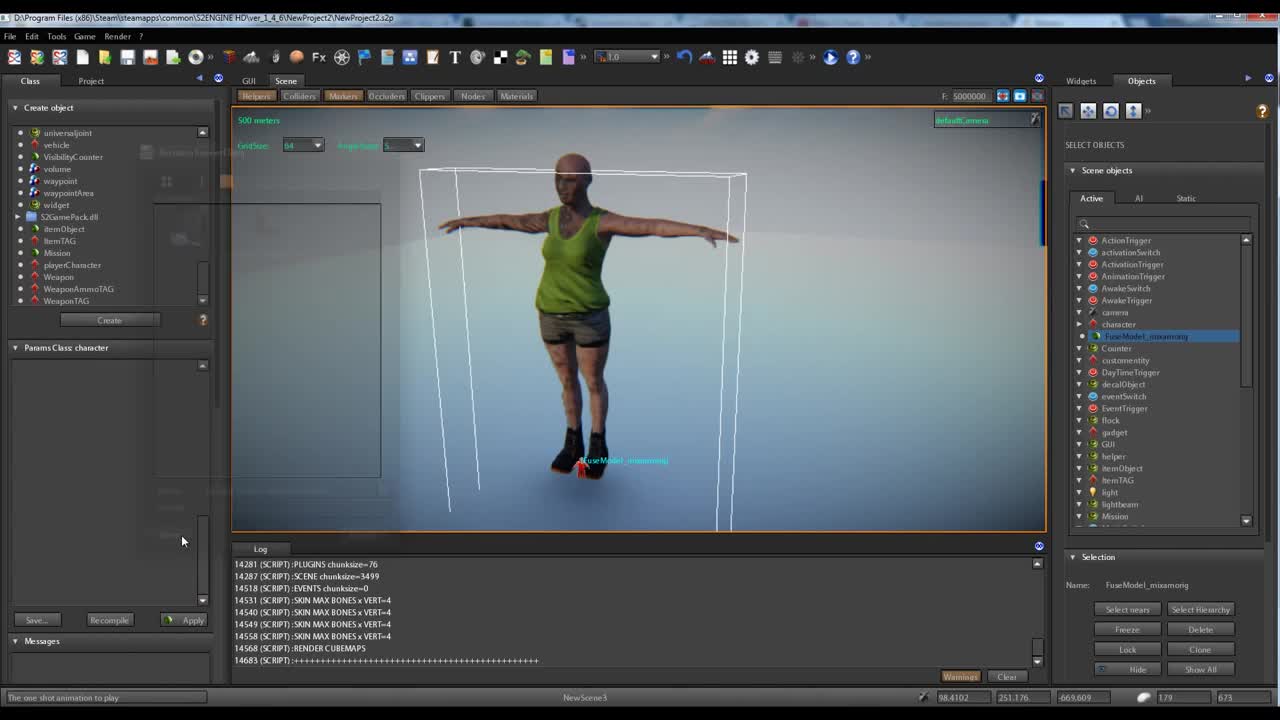The width and height of the screenshot is (1280, 720).
Task: Freeze the selected object in the Selection panel
Action: (x=1127, y=629)
